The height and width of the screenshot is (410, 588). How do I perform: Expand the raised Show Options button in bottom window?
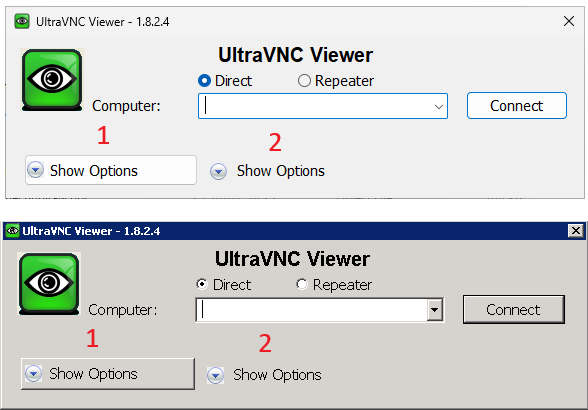(x=108, y=374)
